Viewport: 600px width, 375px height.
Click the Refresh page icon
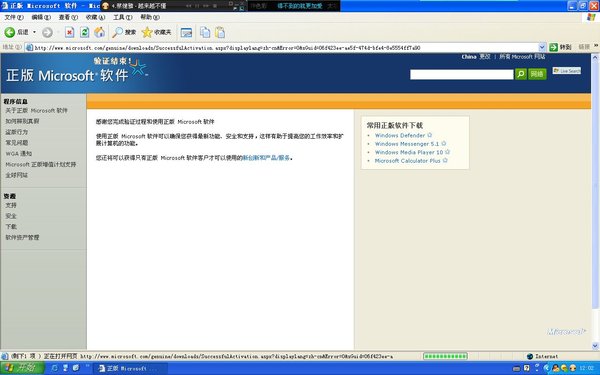(85, 33)
